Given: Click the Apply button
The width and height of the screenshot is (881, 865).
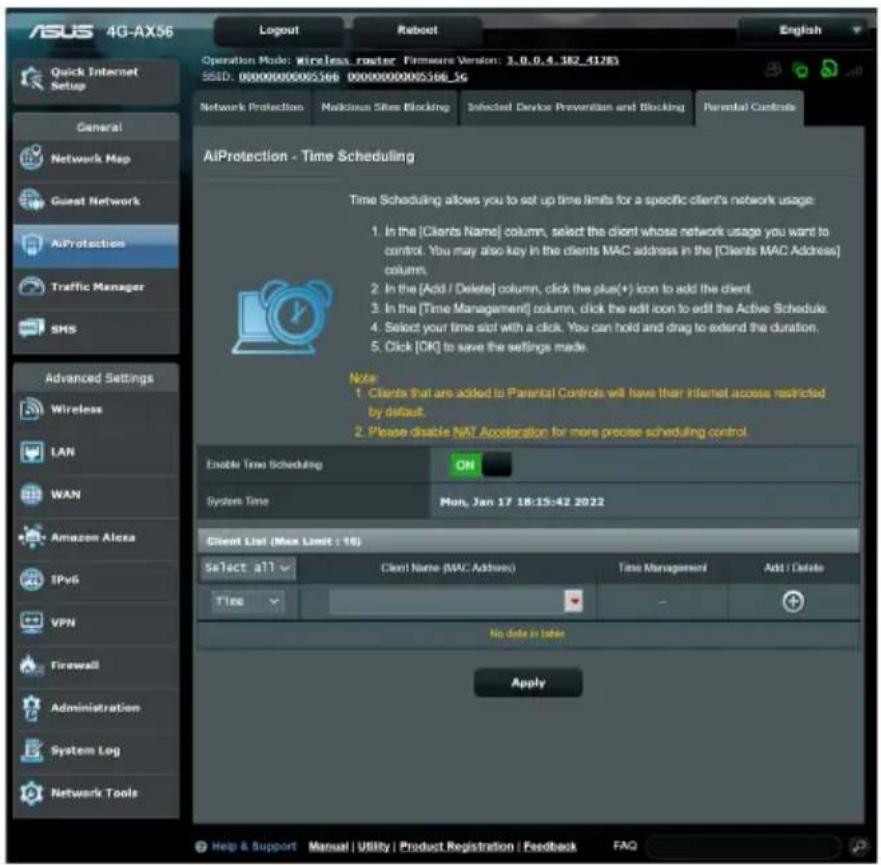Looking at the screenshot, I should tap(528, 682).
